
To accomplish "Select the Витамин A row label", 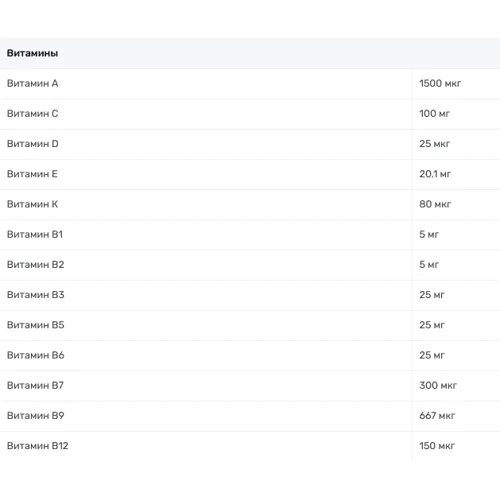I will click(33, 83).
